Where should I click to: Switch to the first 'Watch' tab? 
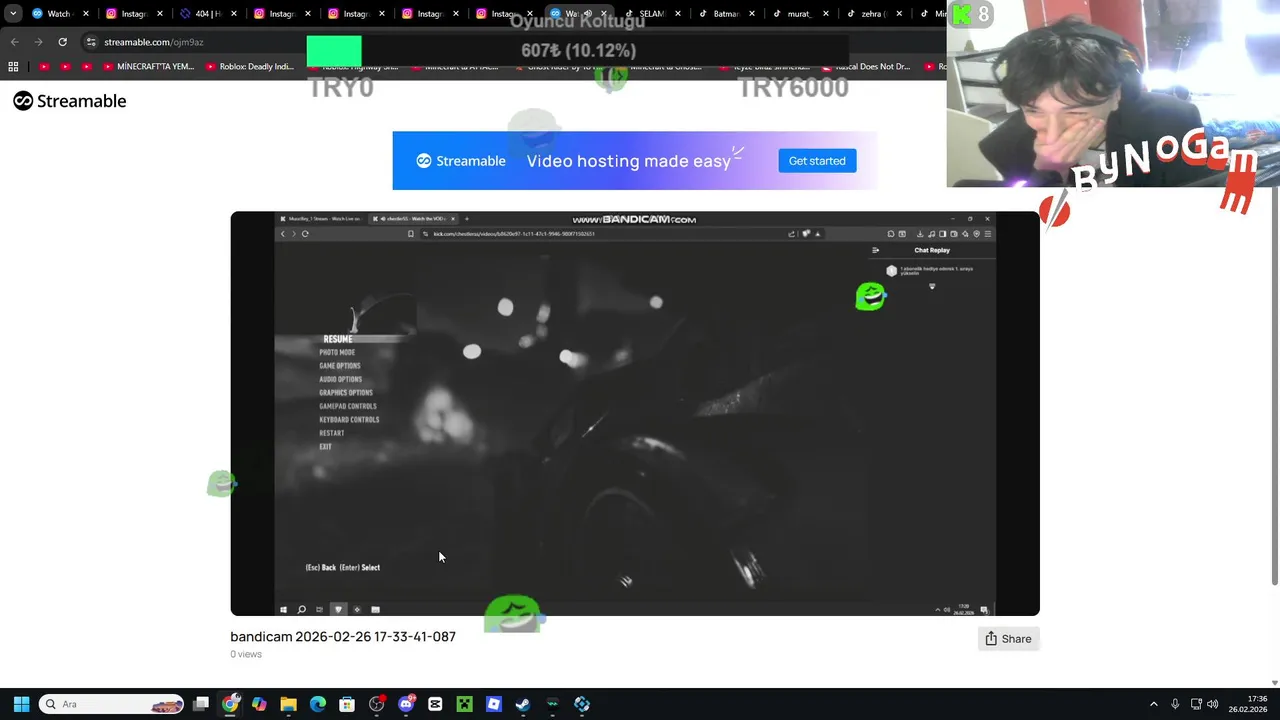[60, 14]
